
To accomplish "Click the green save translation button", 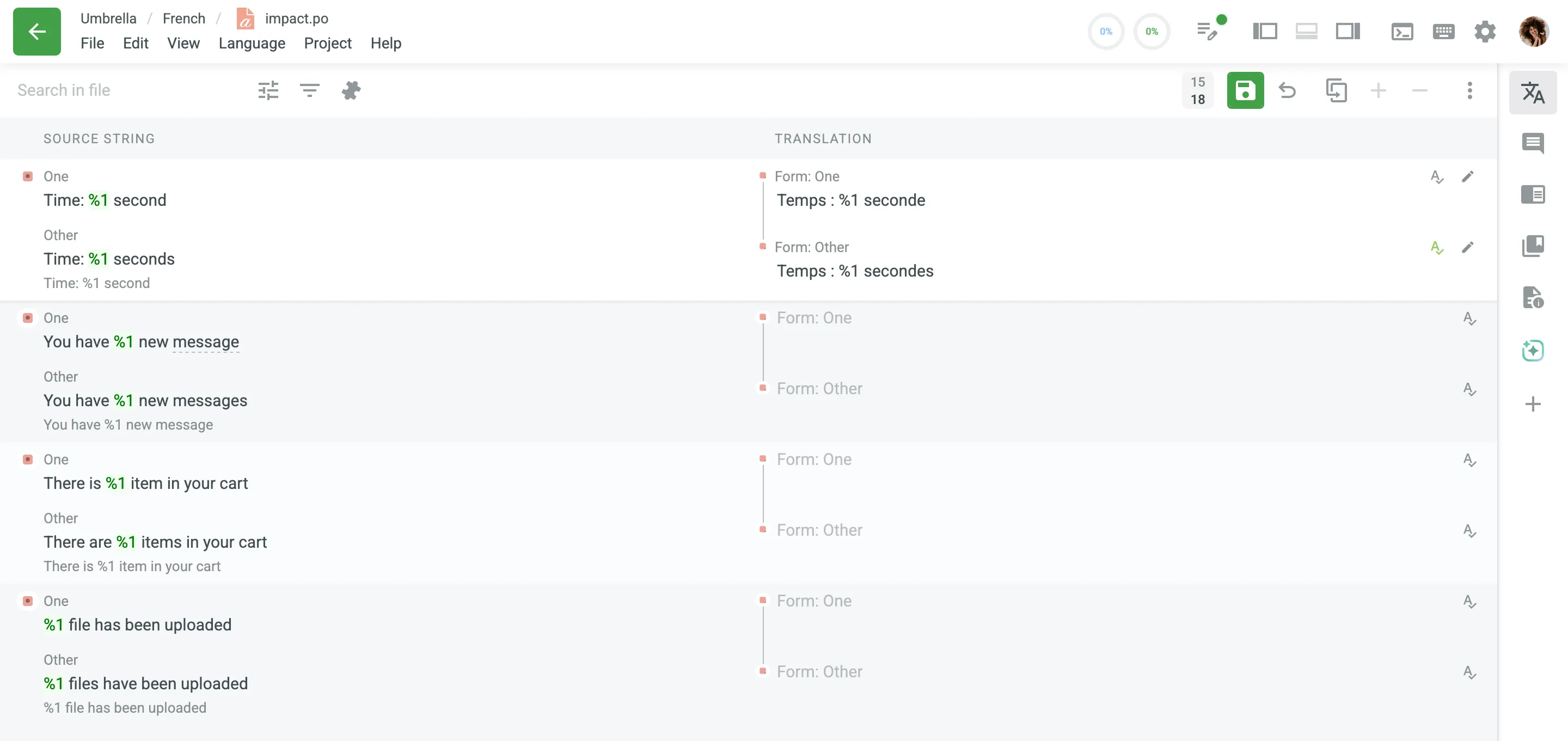I will pyautogui.click(x=1245, y=91).
